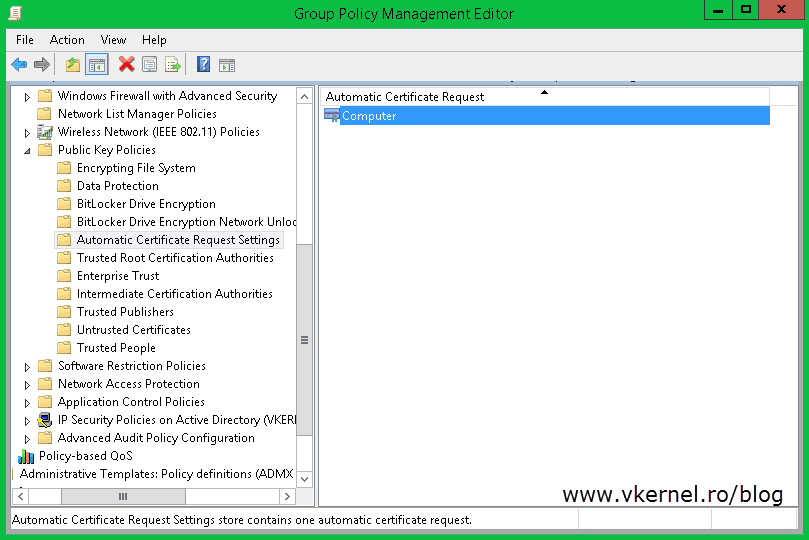Close the Group Policy Management Editor window

tap(781, 10)
